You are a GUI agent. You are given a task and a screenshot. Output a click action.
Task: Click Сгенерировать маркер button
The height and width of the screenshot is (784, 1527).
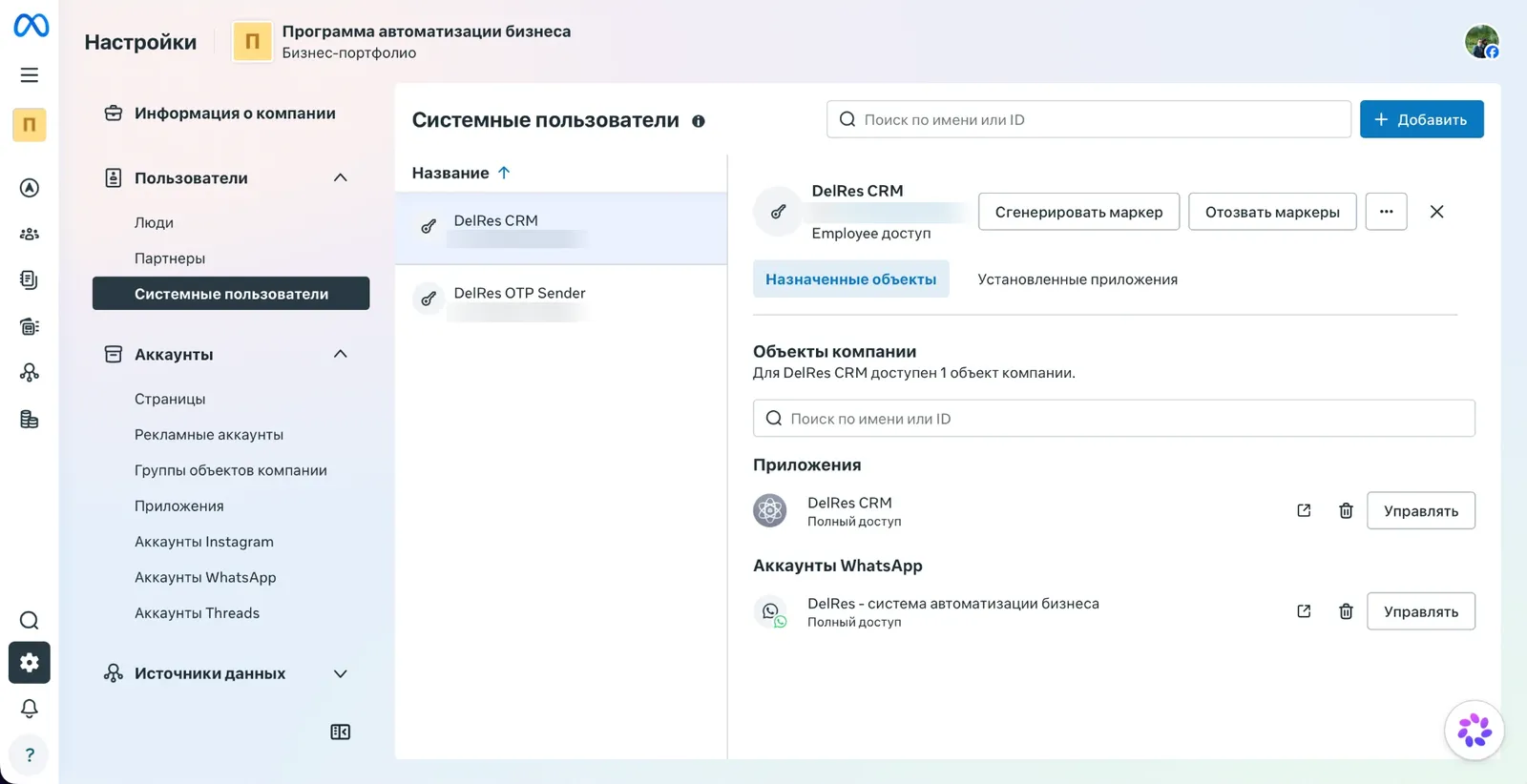pyautogui.click(x=1078, y=212)
